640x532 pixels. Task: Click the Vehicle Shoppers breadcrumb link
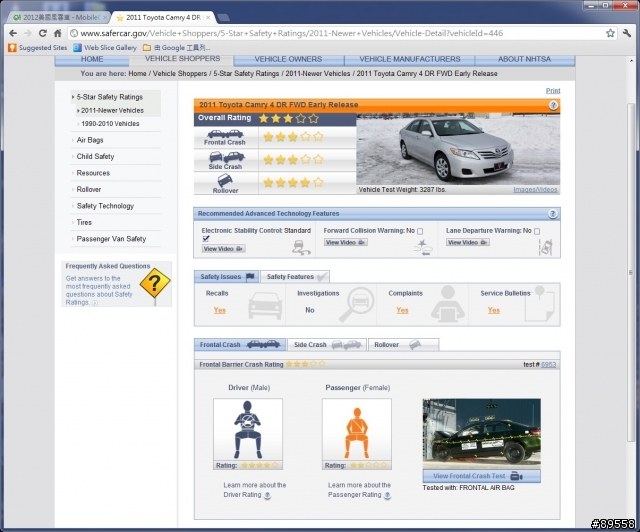pyautogui.click(x=180, y=73)
